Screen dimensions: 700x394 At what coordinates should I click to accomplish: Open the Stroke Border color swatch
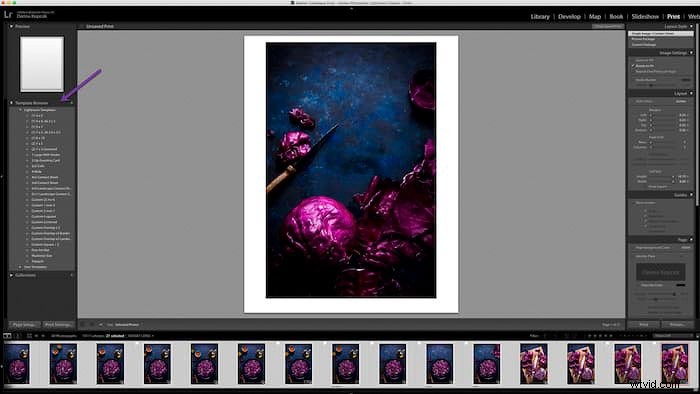coord(686,80)
